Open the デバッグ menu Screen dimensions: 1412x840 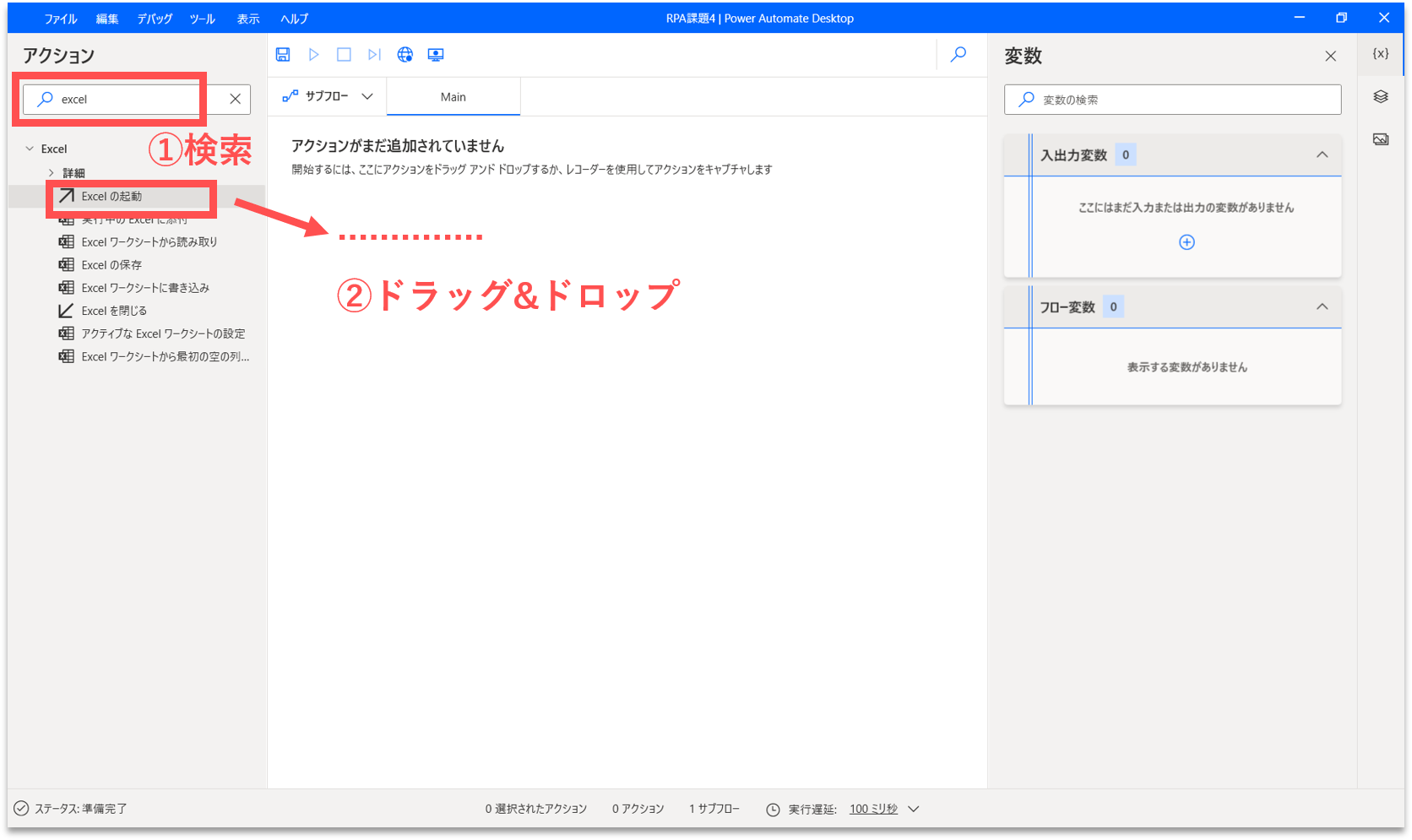coord(155,19)
